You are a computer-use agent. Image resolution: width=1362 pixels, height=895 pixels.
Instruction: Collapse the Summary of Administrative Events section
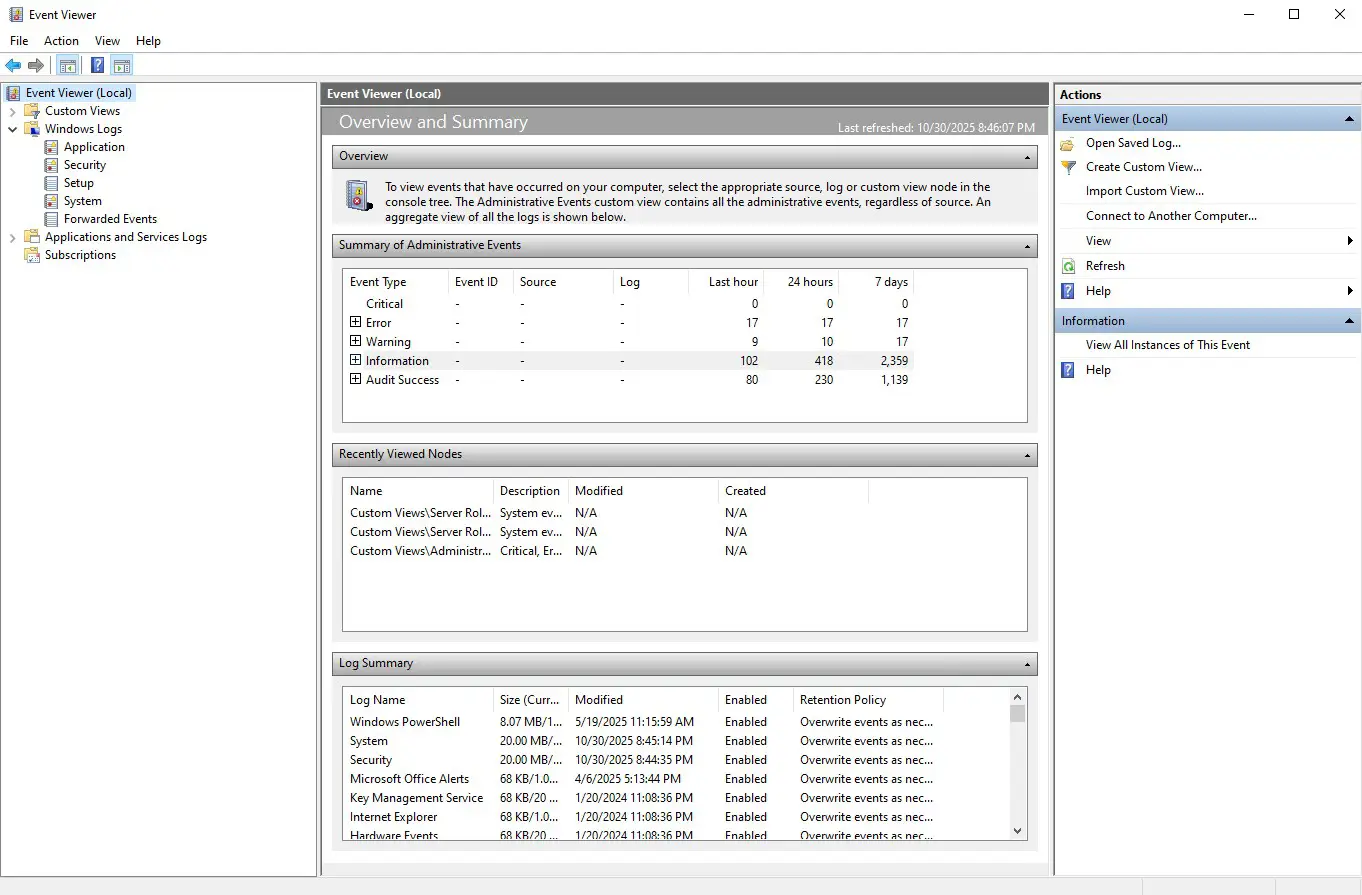tap(1027, 246)
